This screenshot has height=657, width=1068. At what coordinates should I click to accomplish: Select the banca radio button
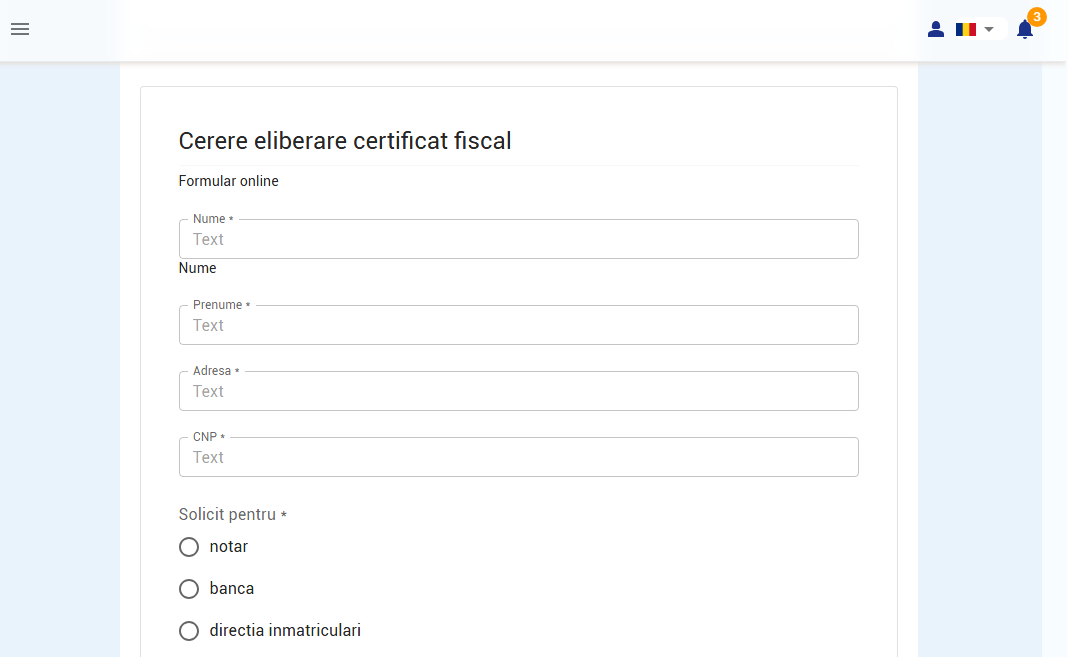coord(189,589)
